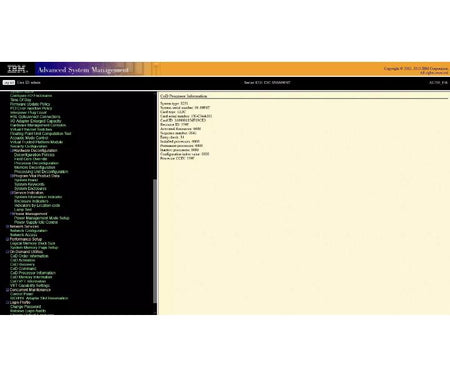Open Deconfiguration Policies
Image resolution: width=450 pixels, height=375 pixels.
point(34,155)
